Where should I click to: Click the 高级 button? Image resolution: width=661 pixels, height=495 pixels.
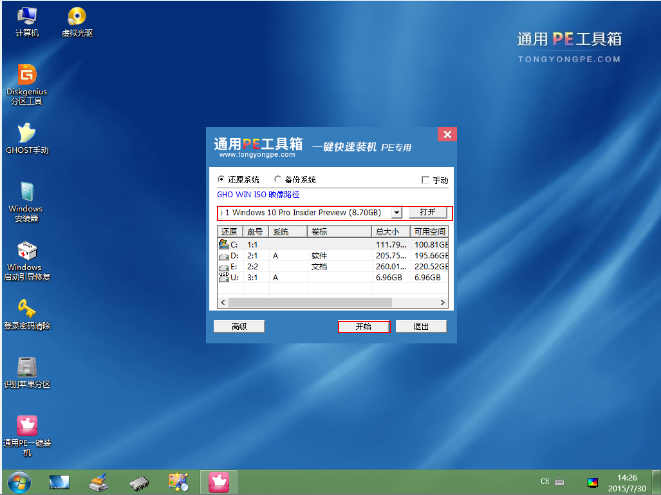click(x=239, y=326)
